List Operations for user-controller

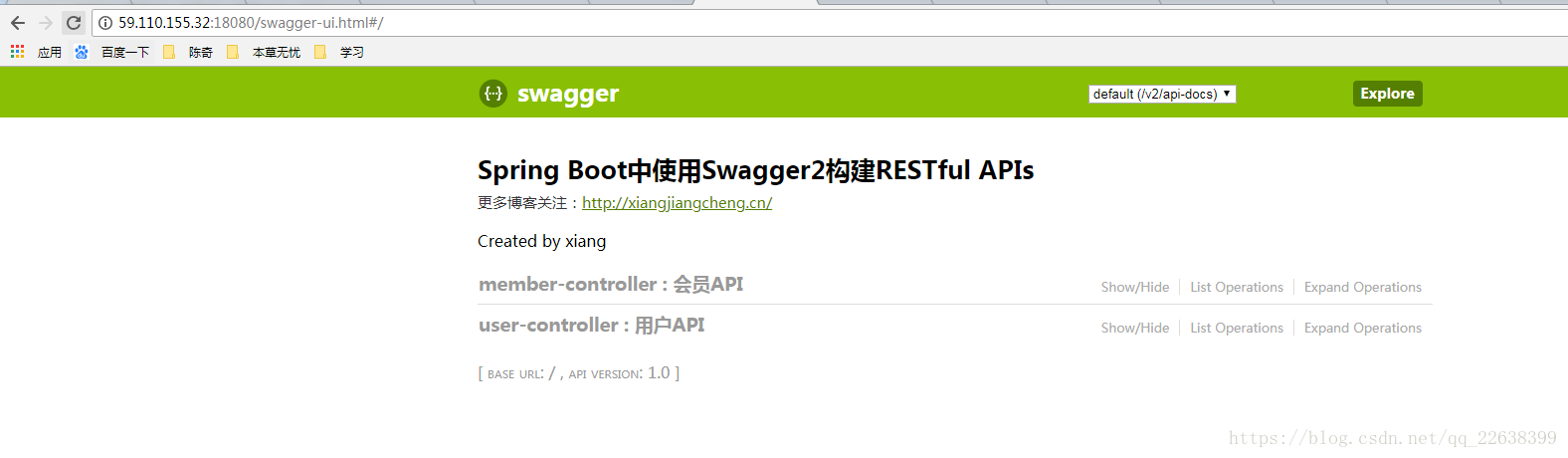point(1237,328)
